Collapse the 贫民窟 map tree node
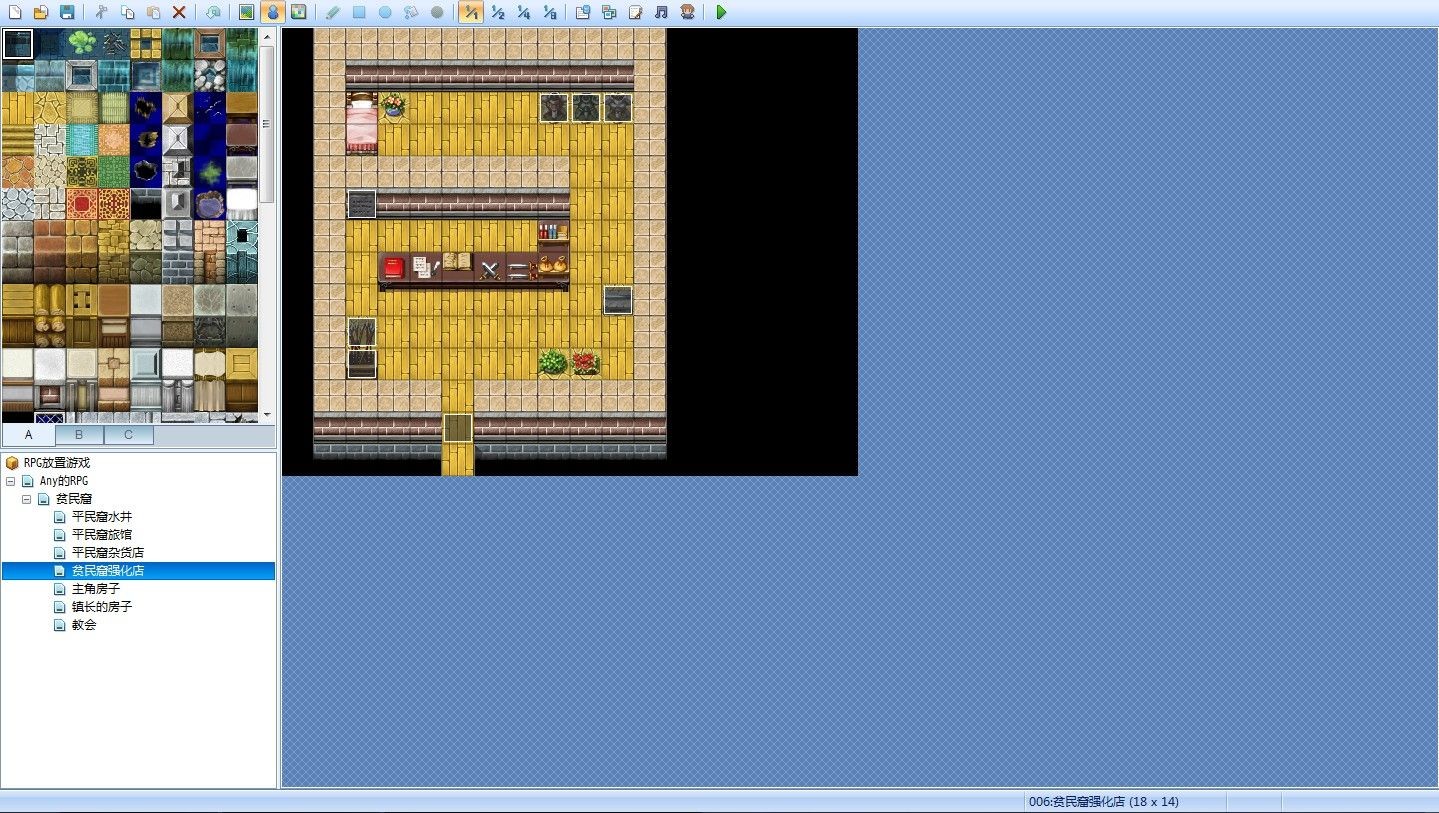1439x813 pixels. (27, 499)
